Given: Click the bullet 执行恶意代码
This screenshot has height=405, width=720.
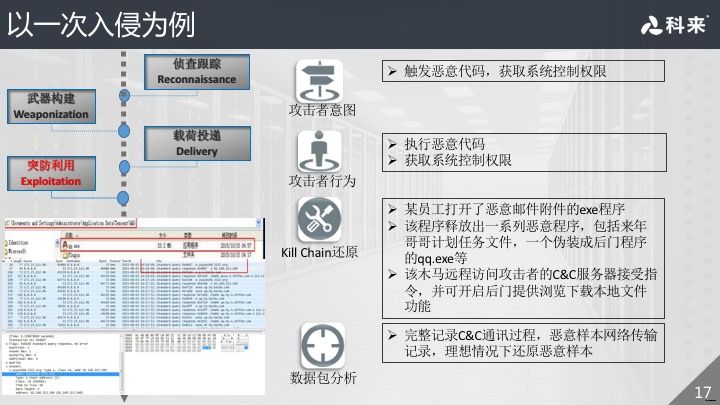Looking at the screenshot, I should [444, 144].
